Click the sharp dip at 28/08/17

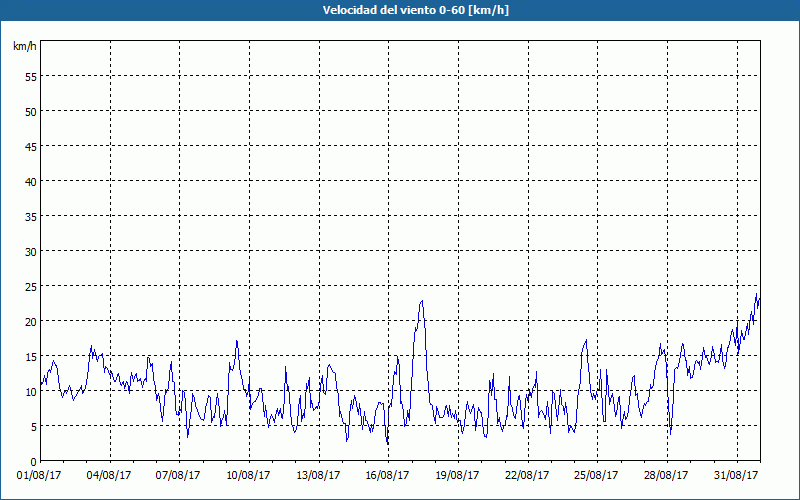pyautogui.click(x=670, y=434)
